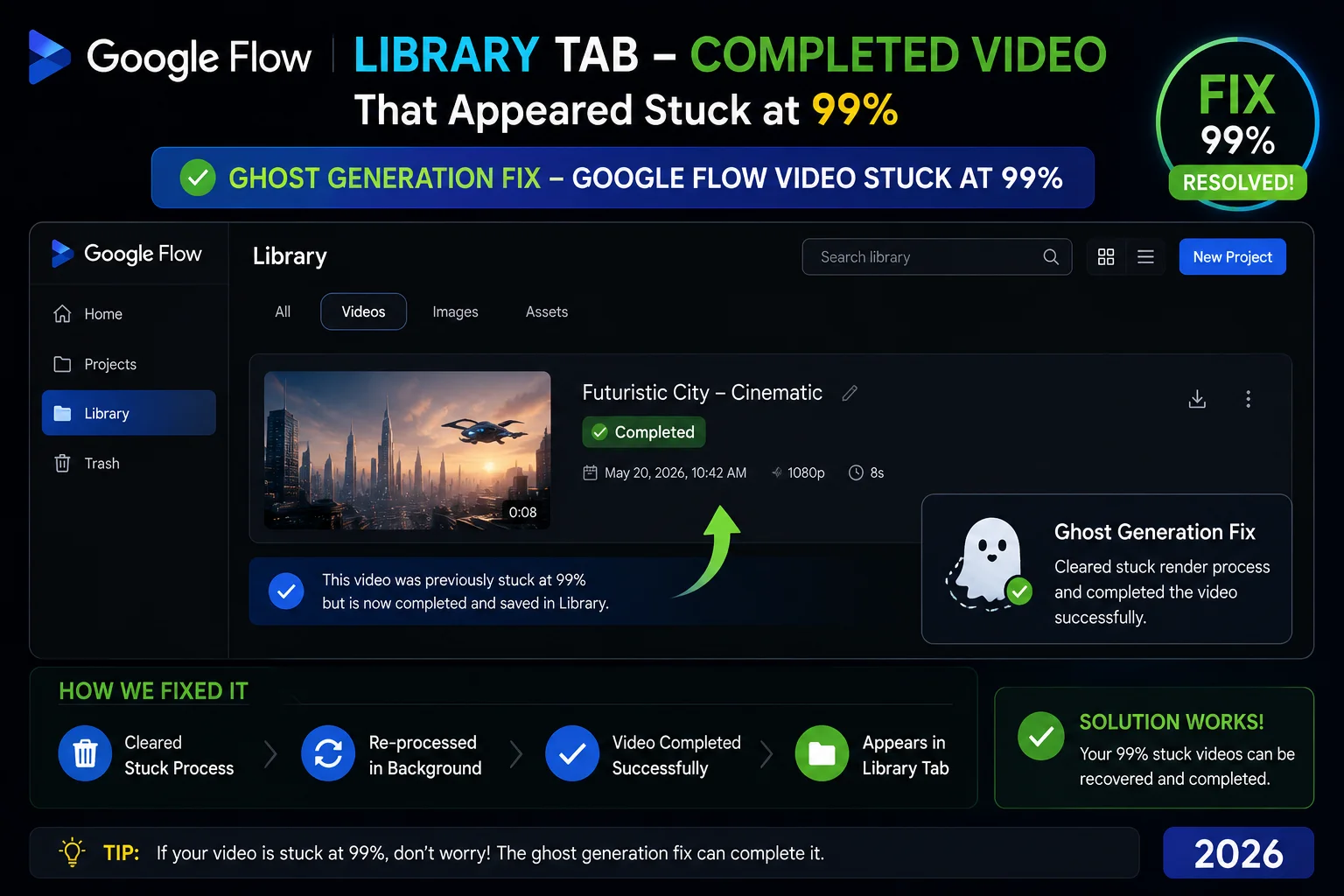Click the green check in banner
This screenshot has height=896, width=1344.
tap(198, 178)
